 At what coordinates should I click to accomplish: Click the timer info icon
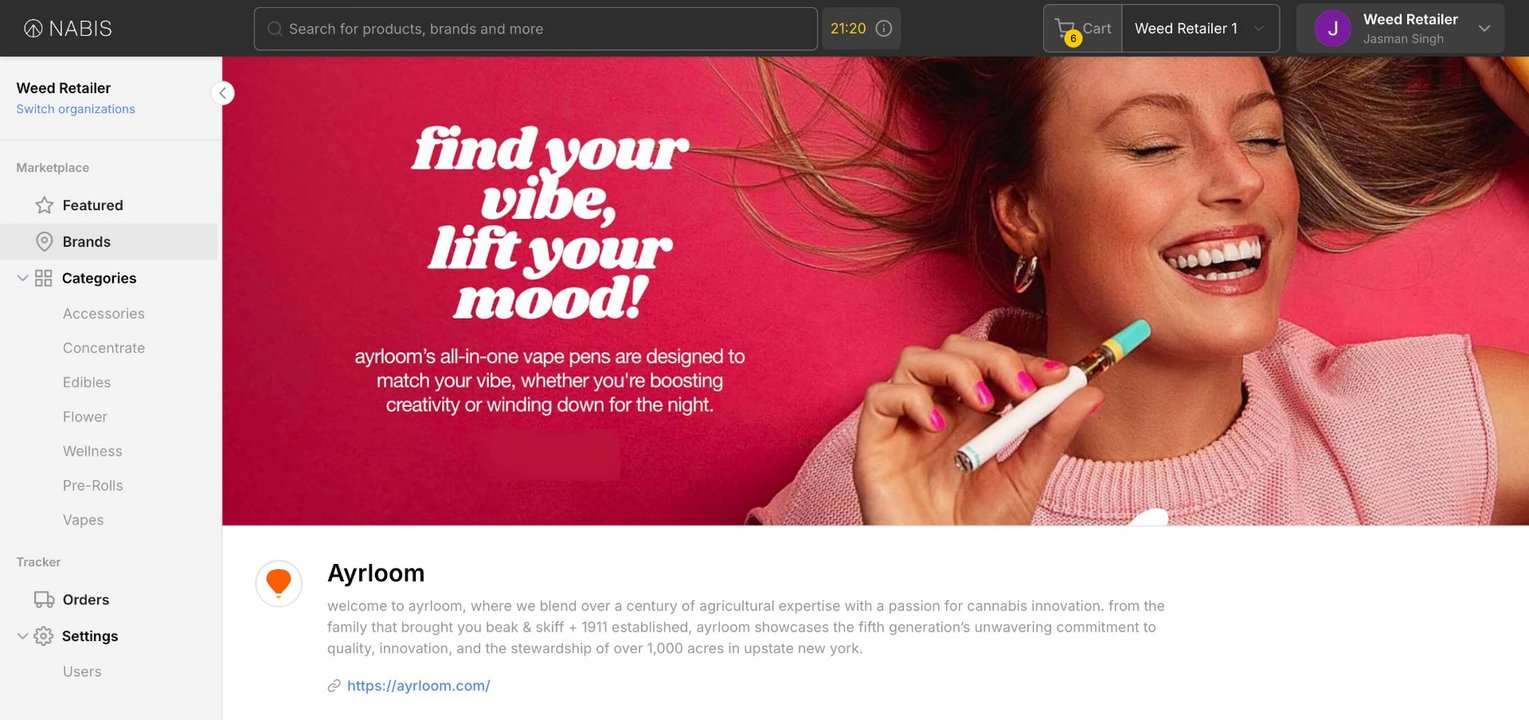(x=884, y=28)
